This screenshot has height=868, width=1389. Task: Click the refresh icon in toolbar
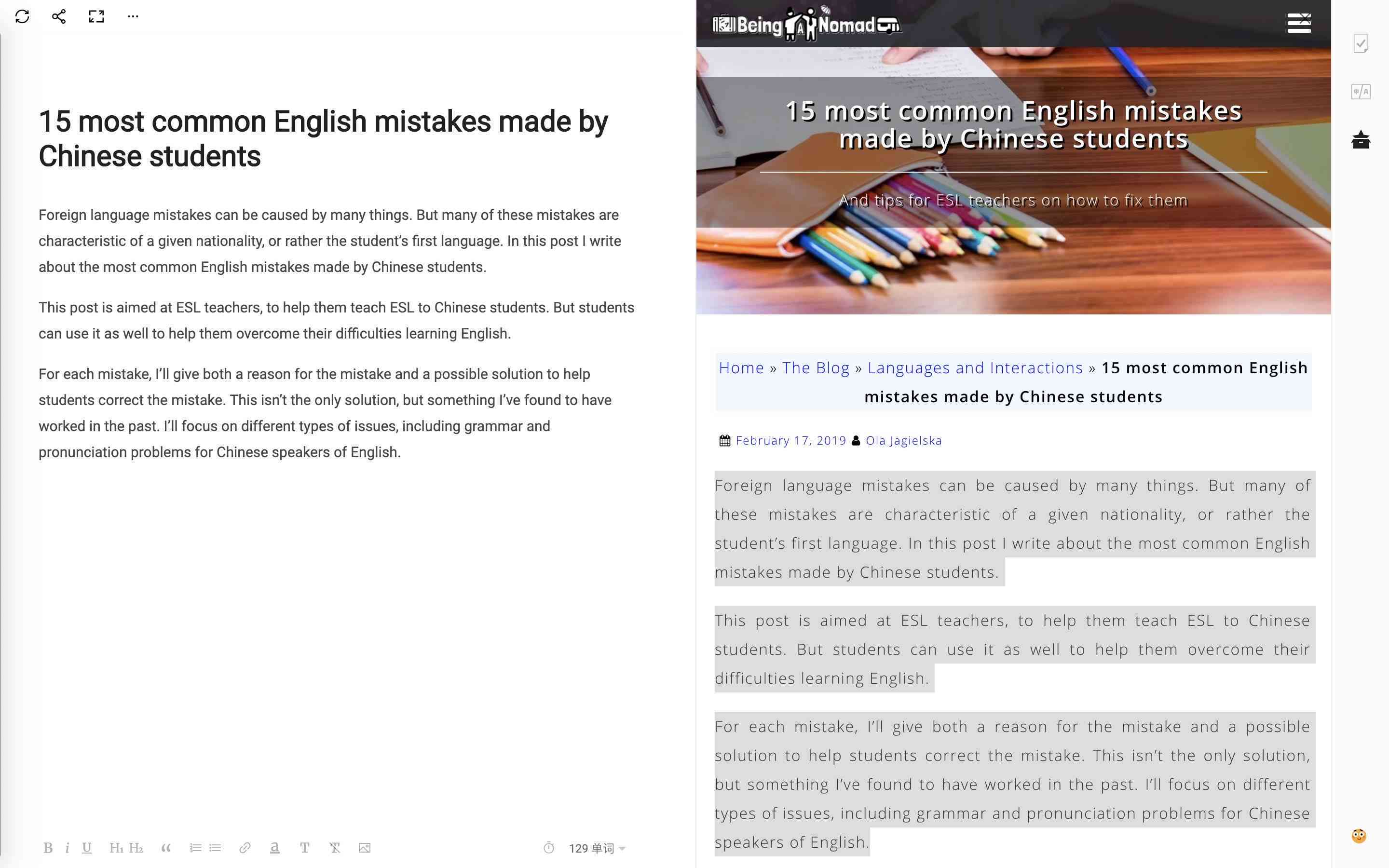[x=22, y=16]
